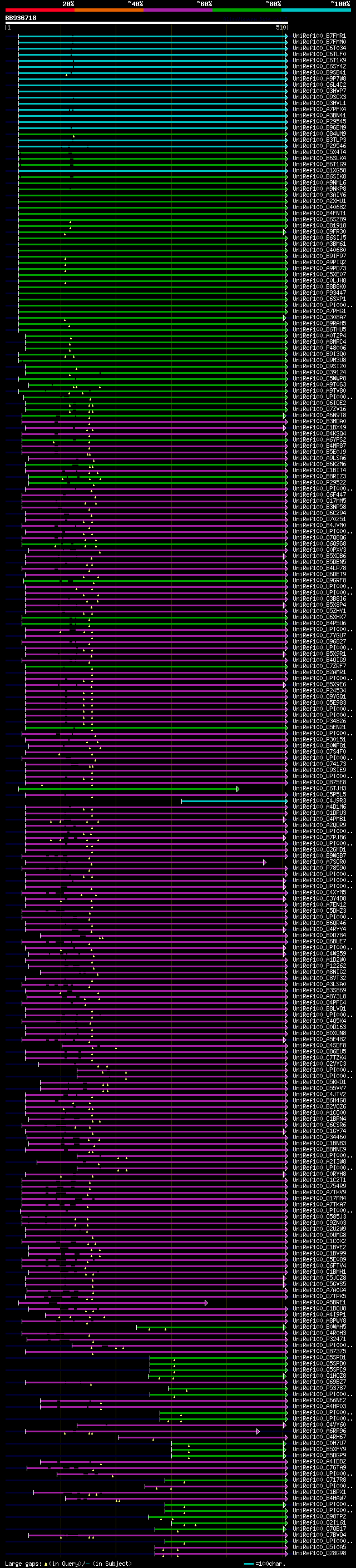Click the arrowhead ending the UniRef100_Q9FR30 alignment
Screen dimensions: 356x1568
pos(285,232)
